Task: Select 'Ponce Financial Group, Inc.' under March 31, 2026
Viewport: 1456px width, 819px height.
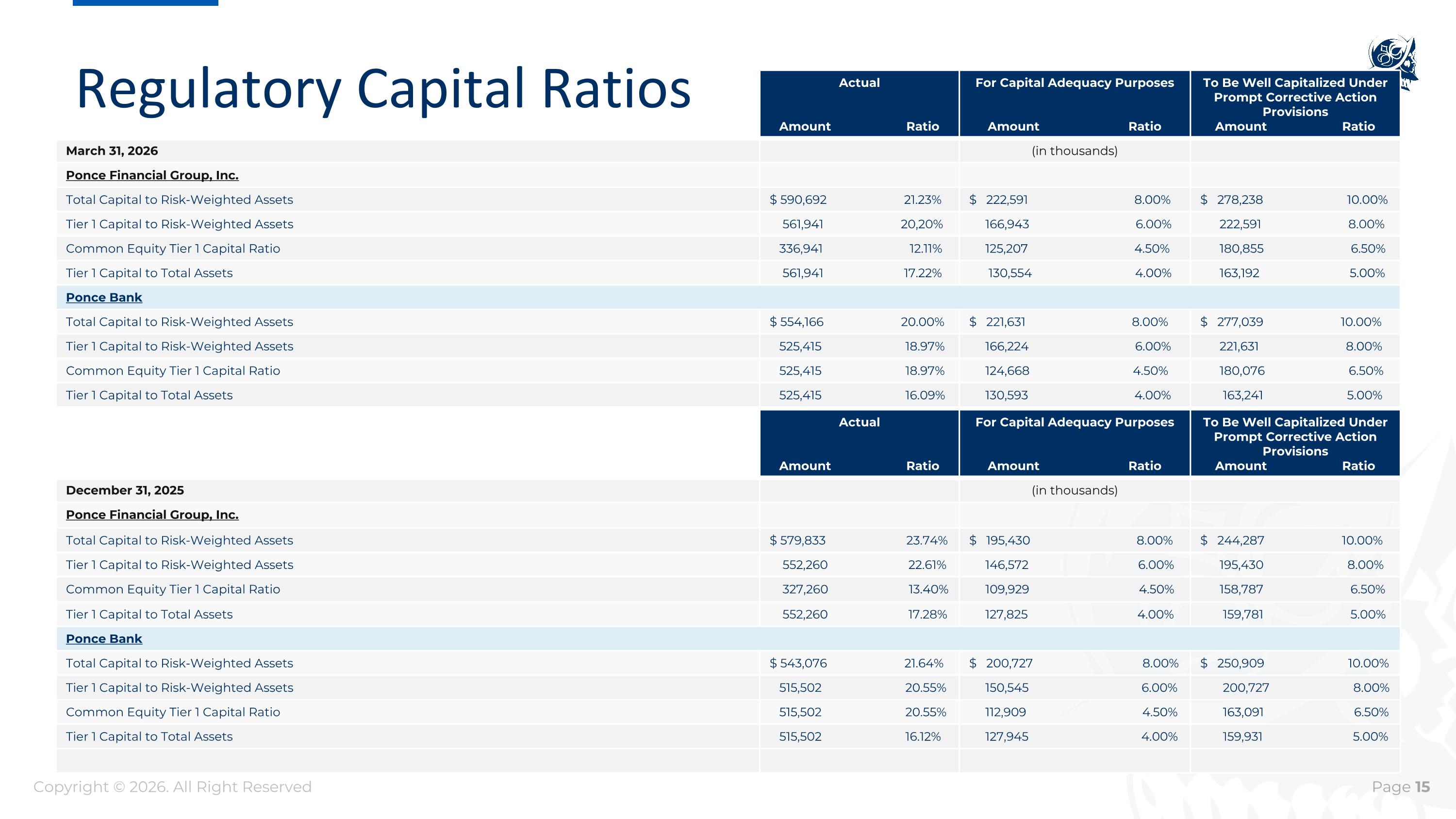Action: tap(152, 175)
